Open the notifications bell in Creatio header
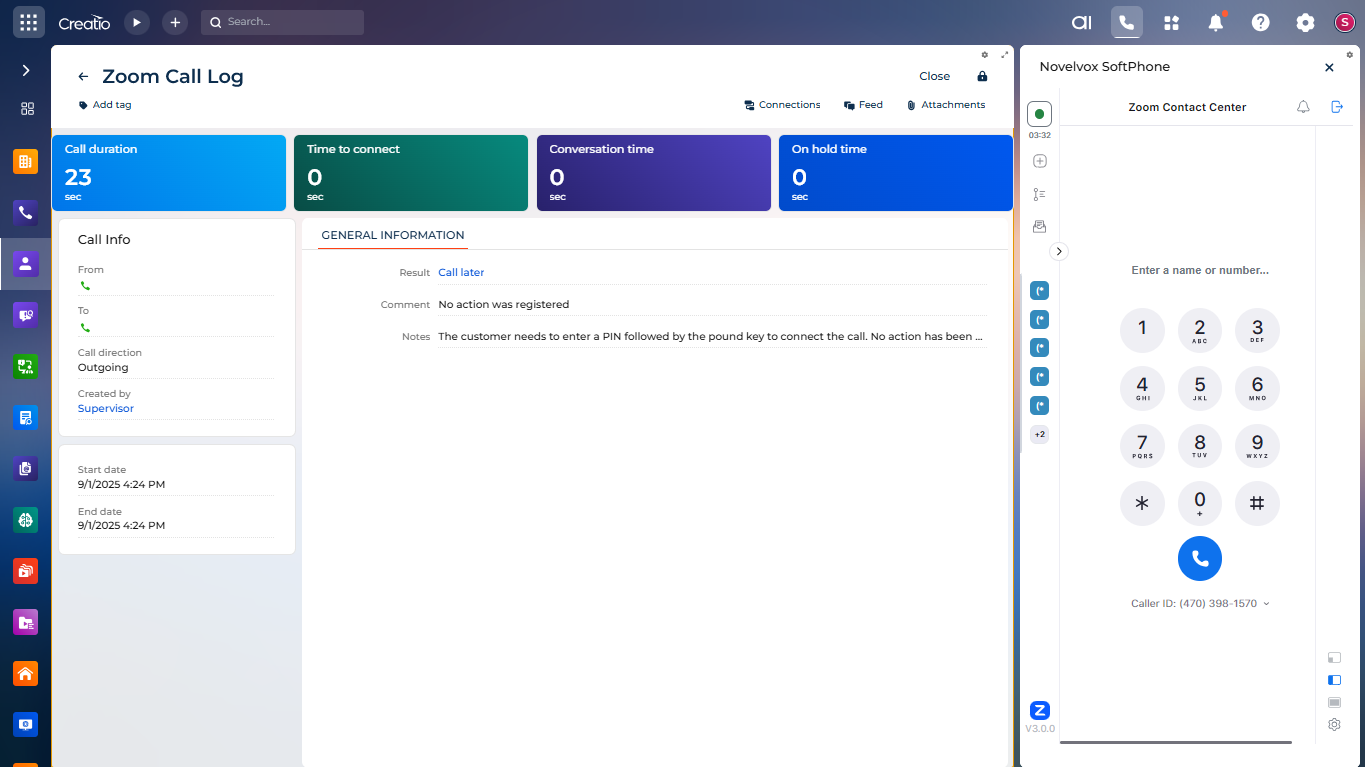Viewport: 1365px width, 767px height. coord(1216,22)
